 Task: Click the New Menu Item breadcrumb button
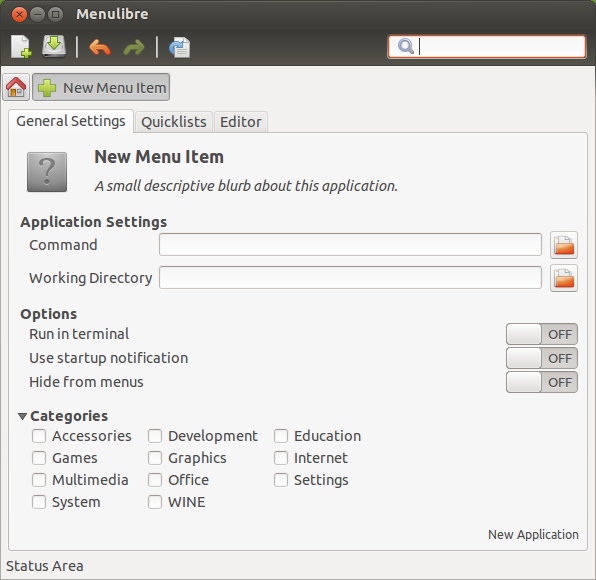click(101, 87)
